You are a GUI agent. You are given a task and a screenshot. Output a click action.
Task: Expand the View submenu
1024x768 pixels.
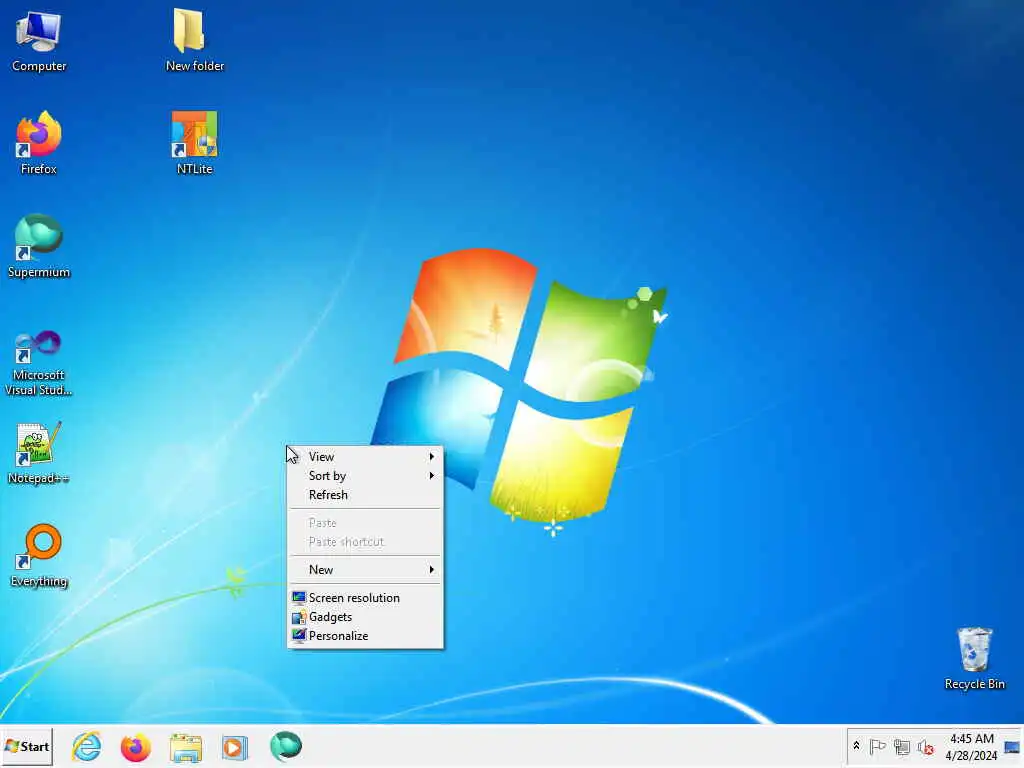365,456
